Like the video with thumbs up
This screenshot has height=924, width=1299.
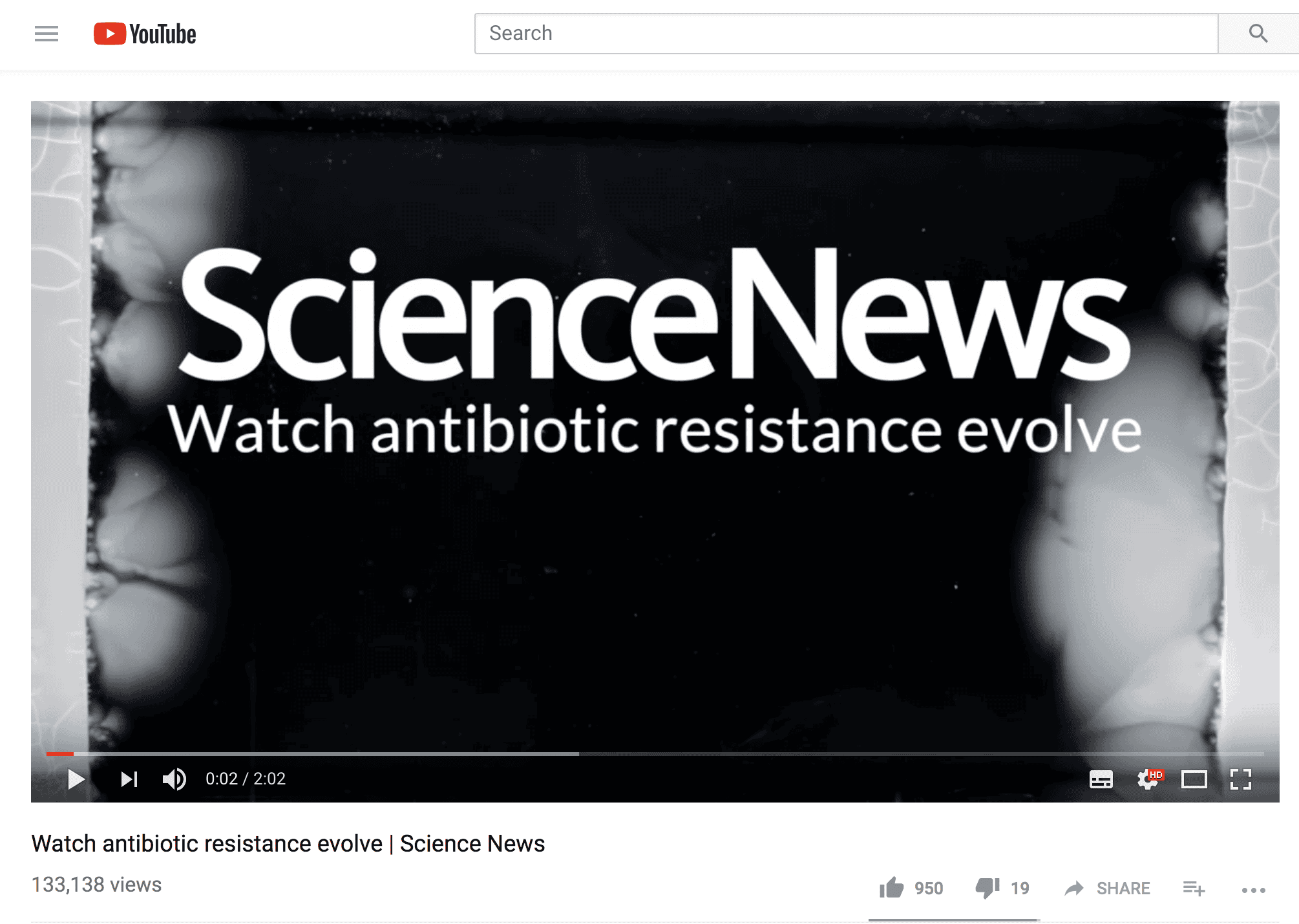tap(891, 888)
